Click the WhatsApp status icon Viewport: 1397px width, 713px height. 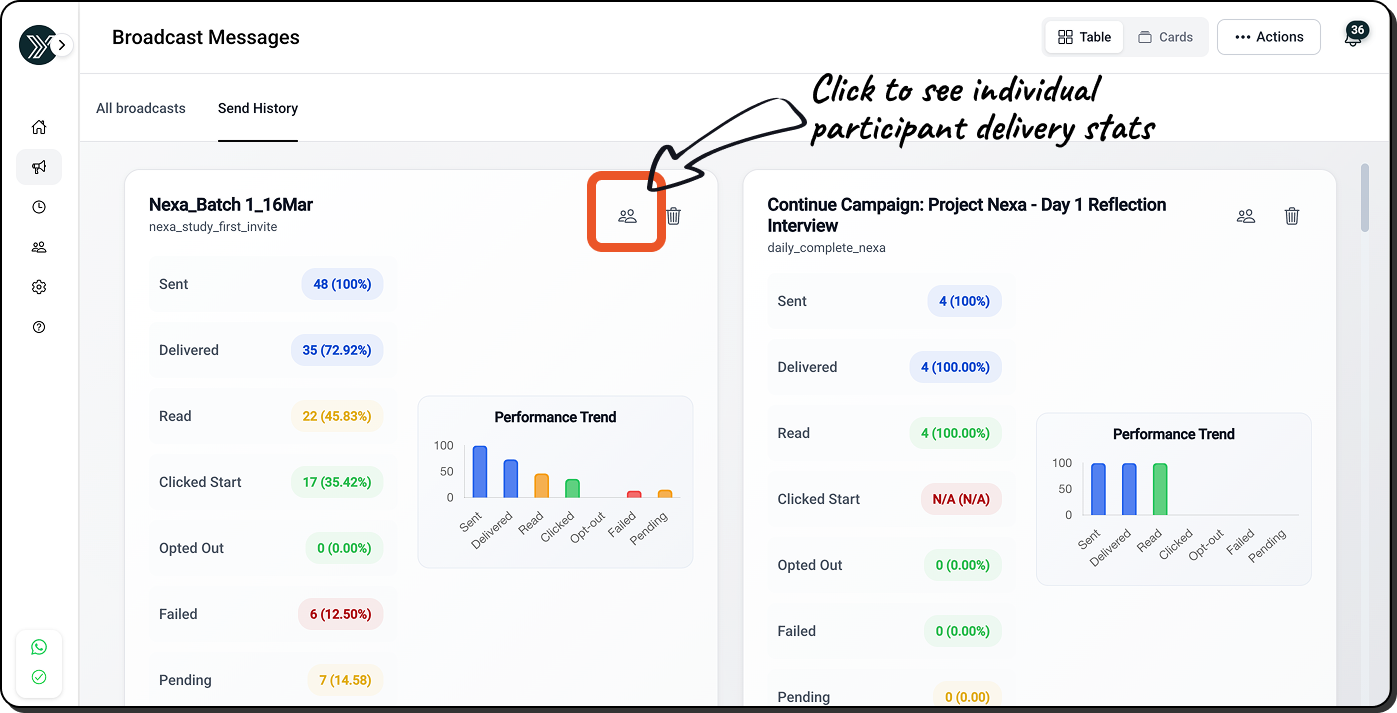pyautogui.click(x=39, y=647)
